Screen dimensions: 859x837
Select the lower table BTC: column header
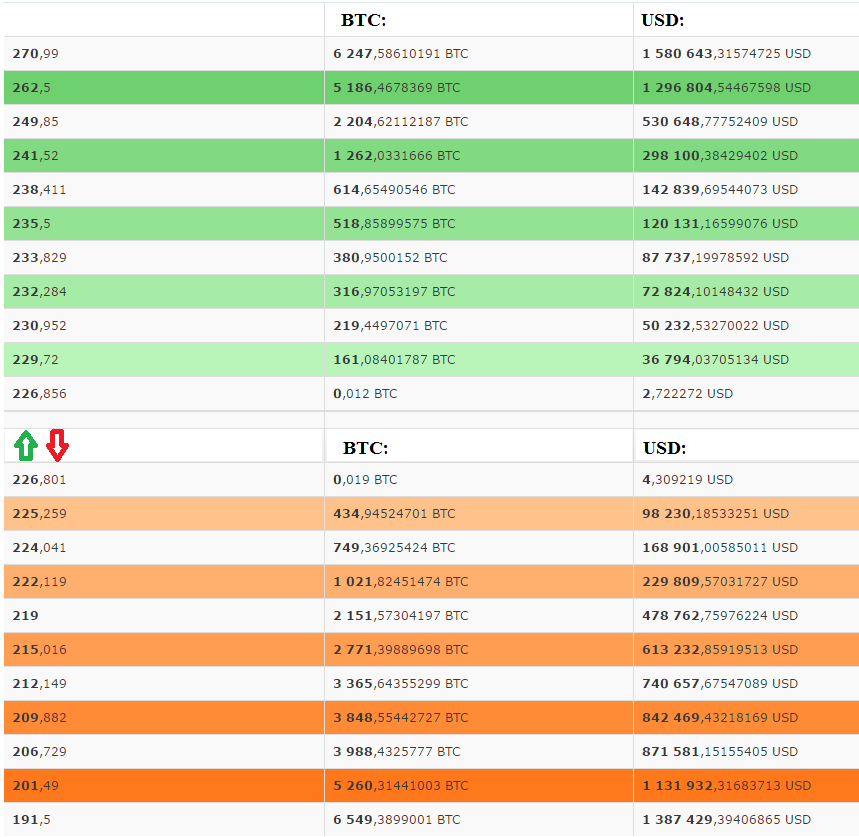(365, 448)
